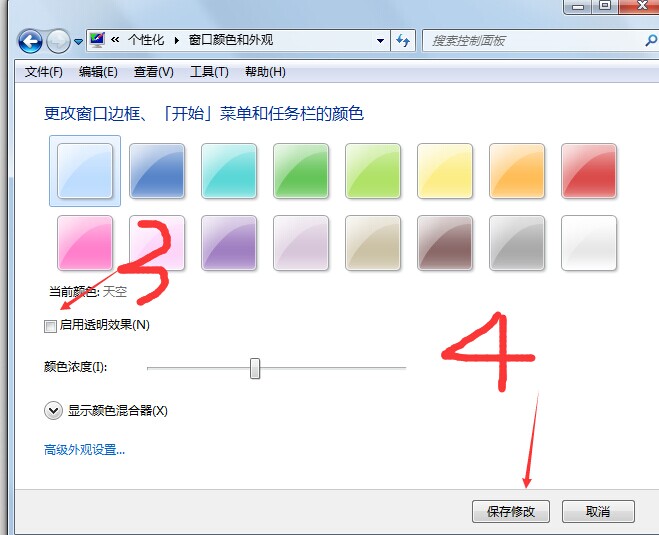Open the 文件(F) menu
Screen dimensions: 659x535
pos(44,72)
